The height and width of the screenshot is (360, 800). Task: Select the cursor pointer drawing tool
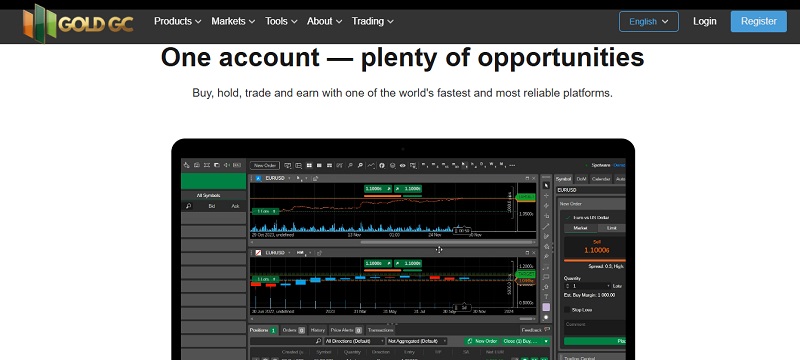(x=546, y=185)
